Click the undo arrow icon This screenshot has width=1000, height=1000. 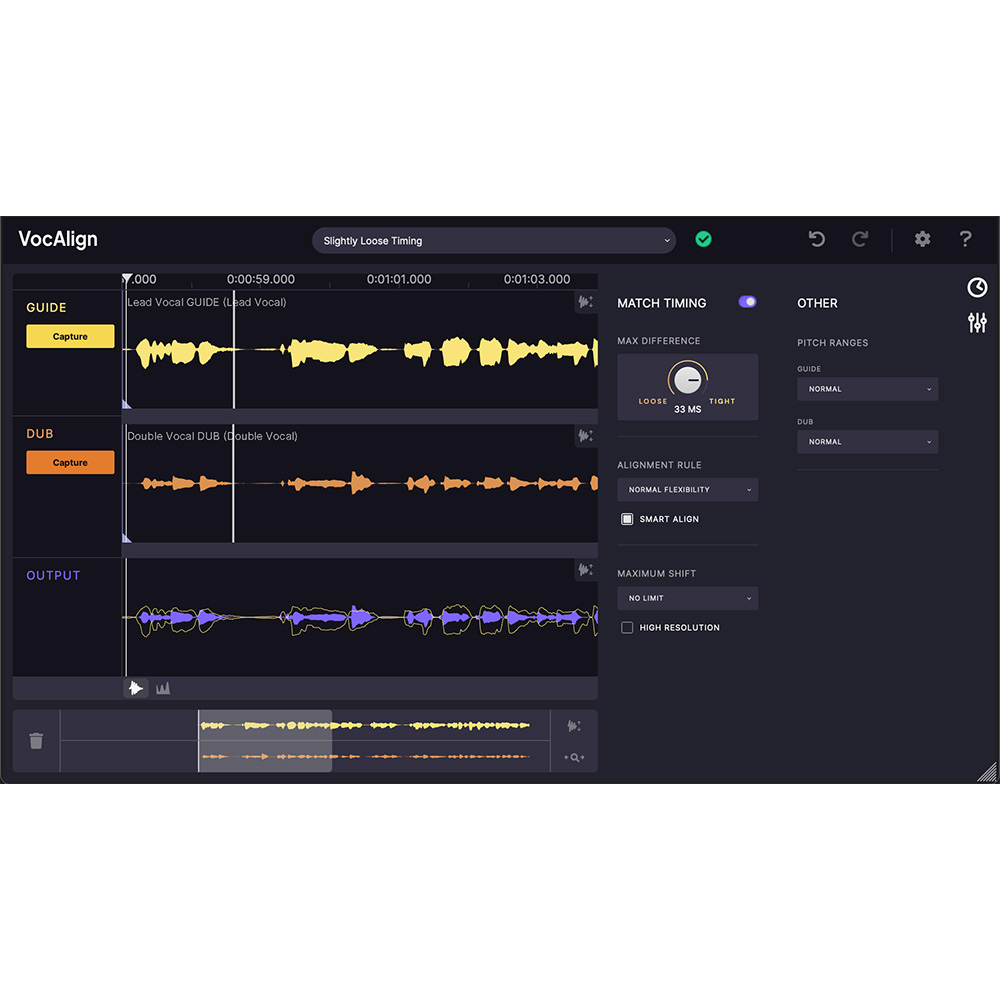pyautogui.click(x=816, y=239)
